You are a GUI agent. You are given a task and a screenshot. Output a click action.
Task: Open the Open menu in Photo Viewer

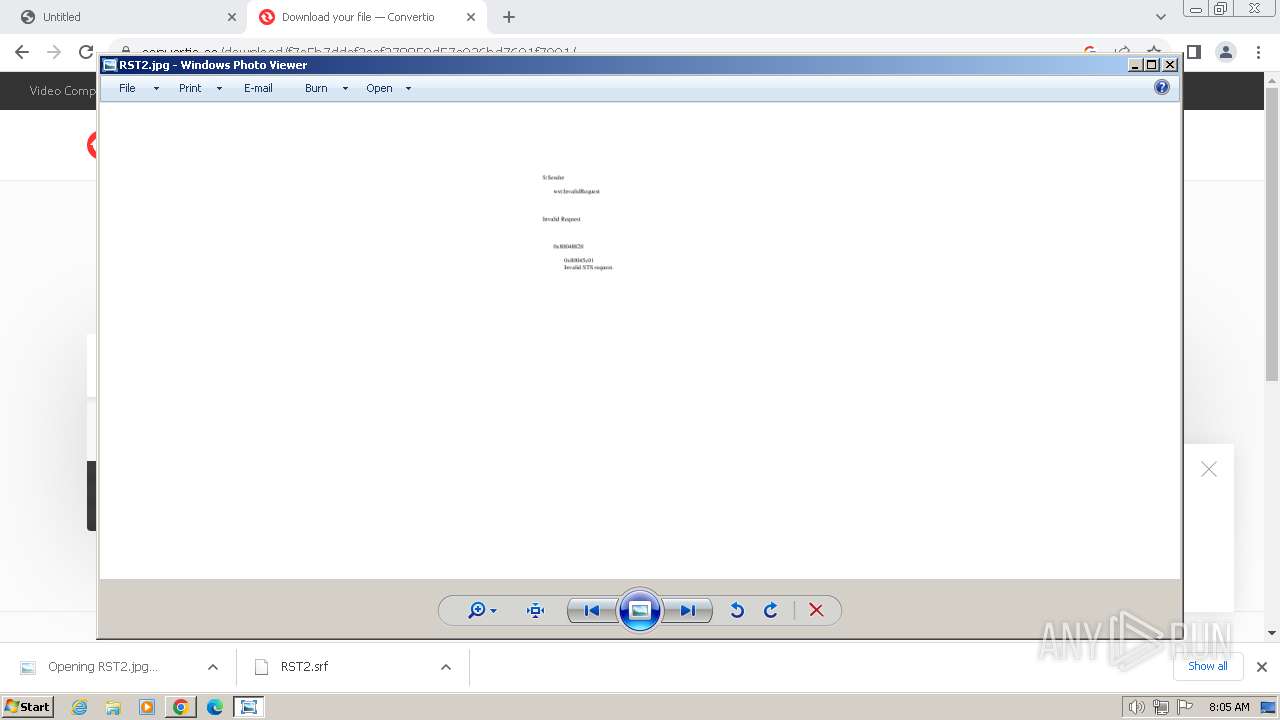[x=379, y=88]
